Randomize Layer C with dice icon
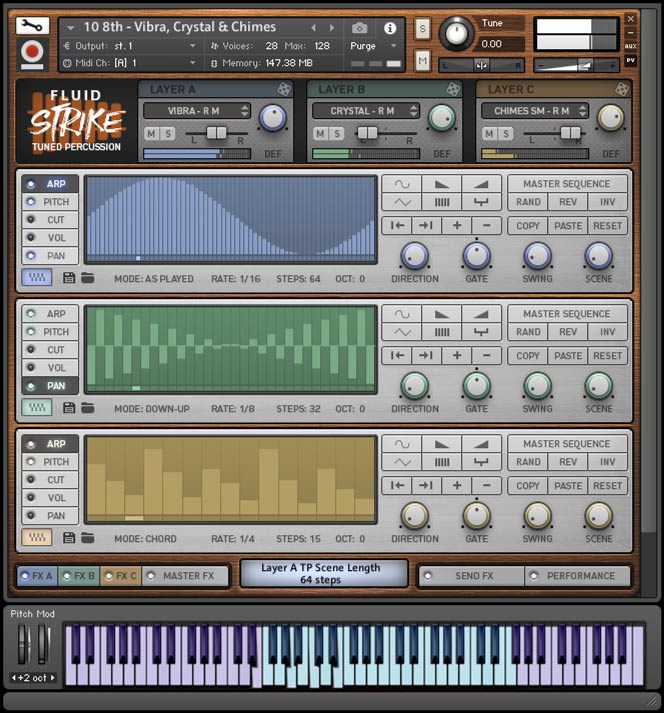 coord(622,89)
